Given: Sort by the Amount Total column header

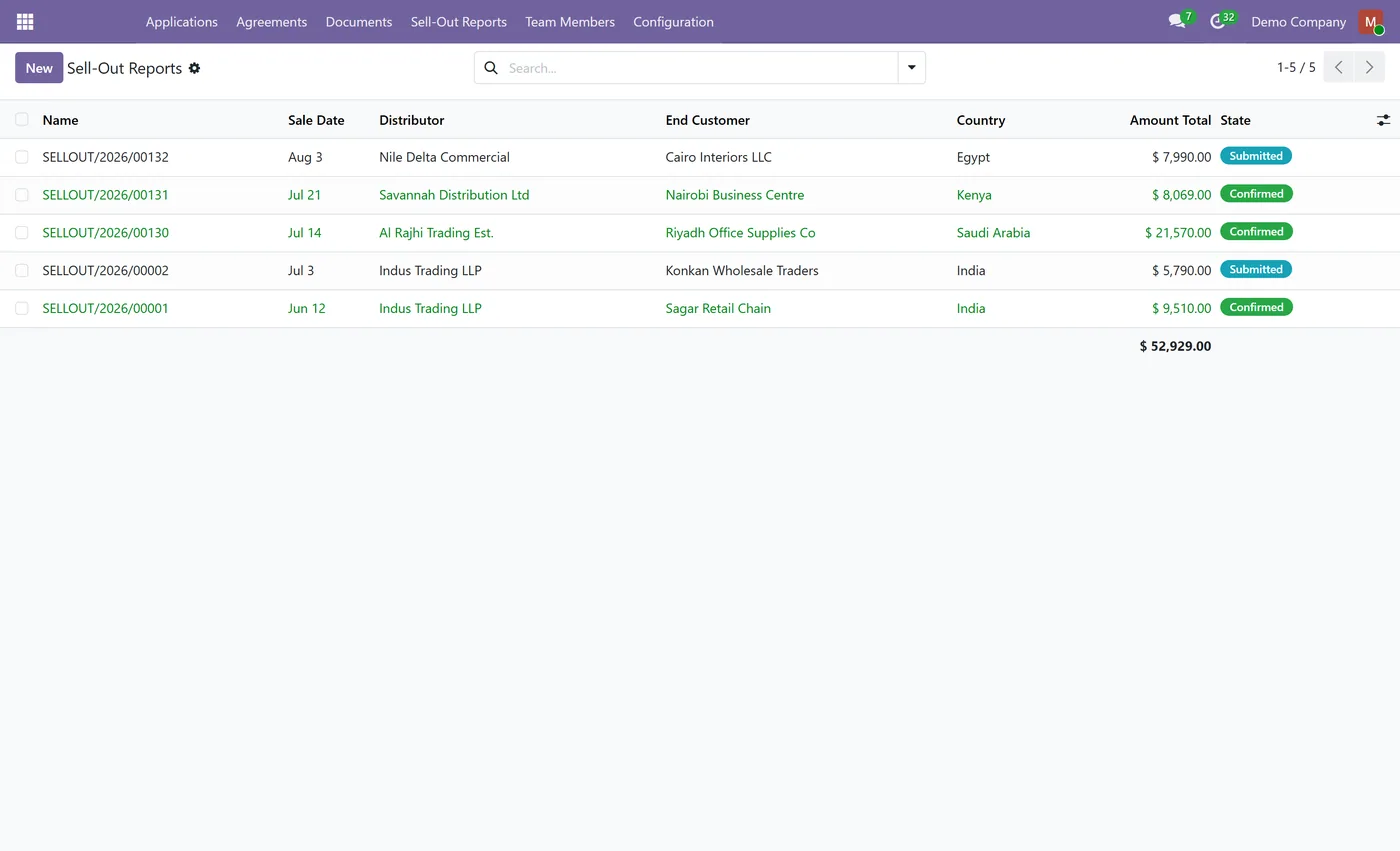Looking at the screenshot, I should [x=1170, y=120].
